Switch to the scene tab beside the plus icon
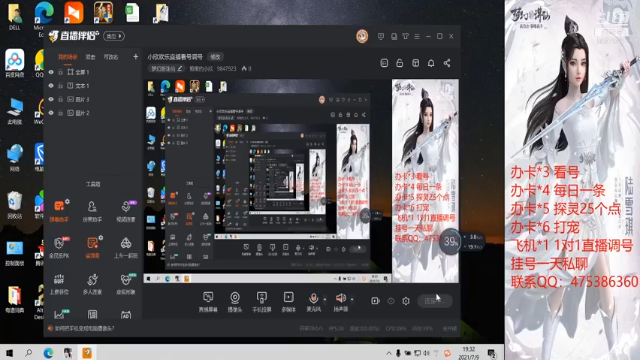Screen dimensions: 640x360 111,57
